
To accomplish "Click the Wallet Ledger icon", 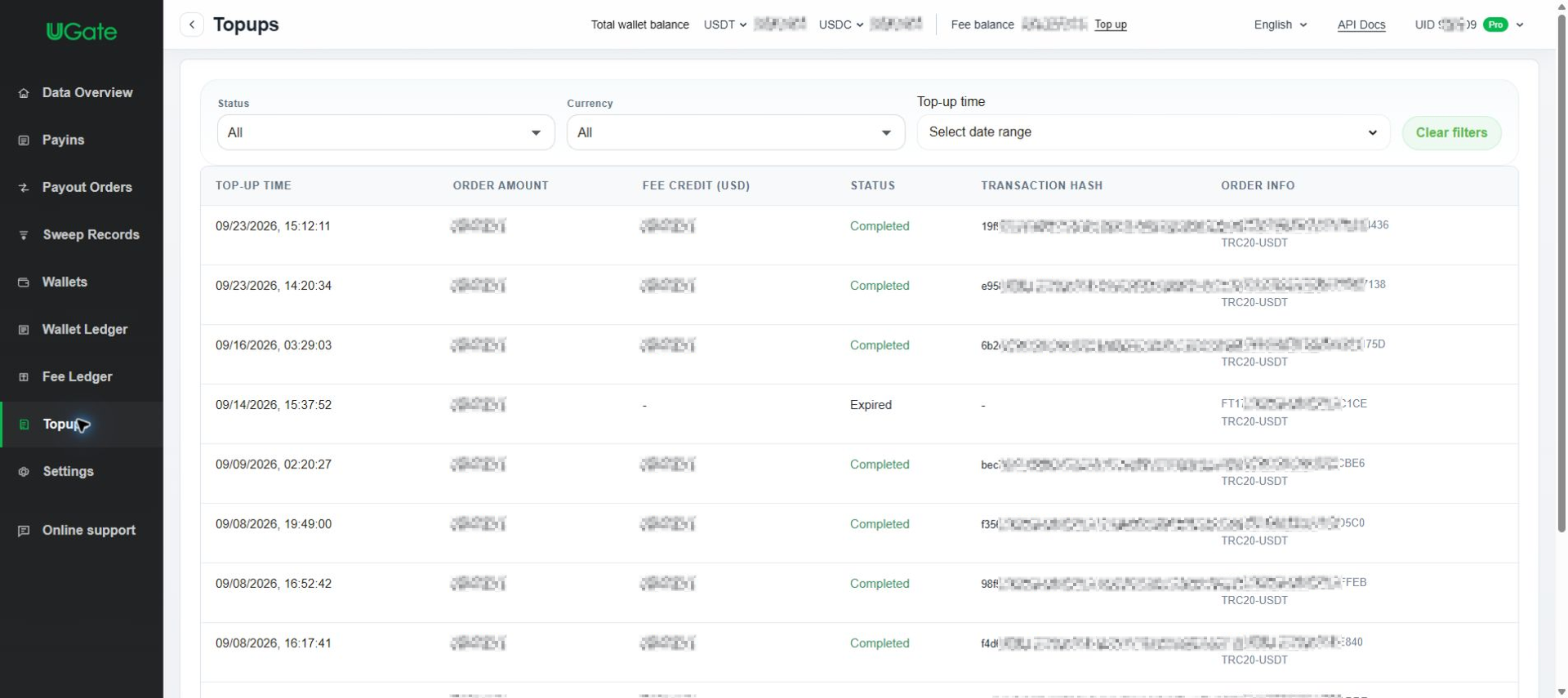I will tap(24, 330).
